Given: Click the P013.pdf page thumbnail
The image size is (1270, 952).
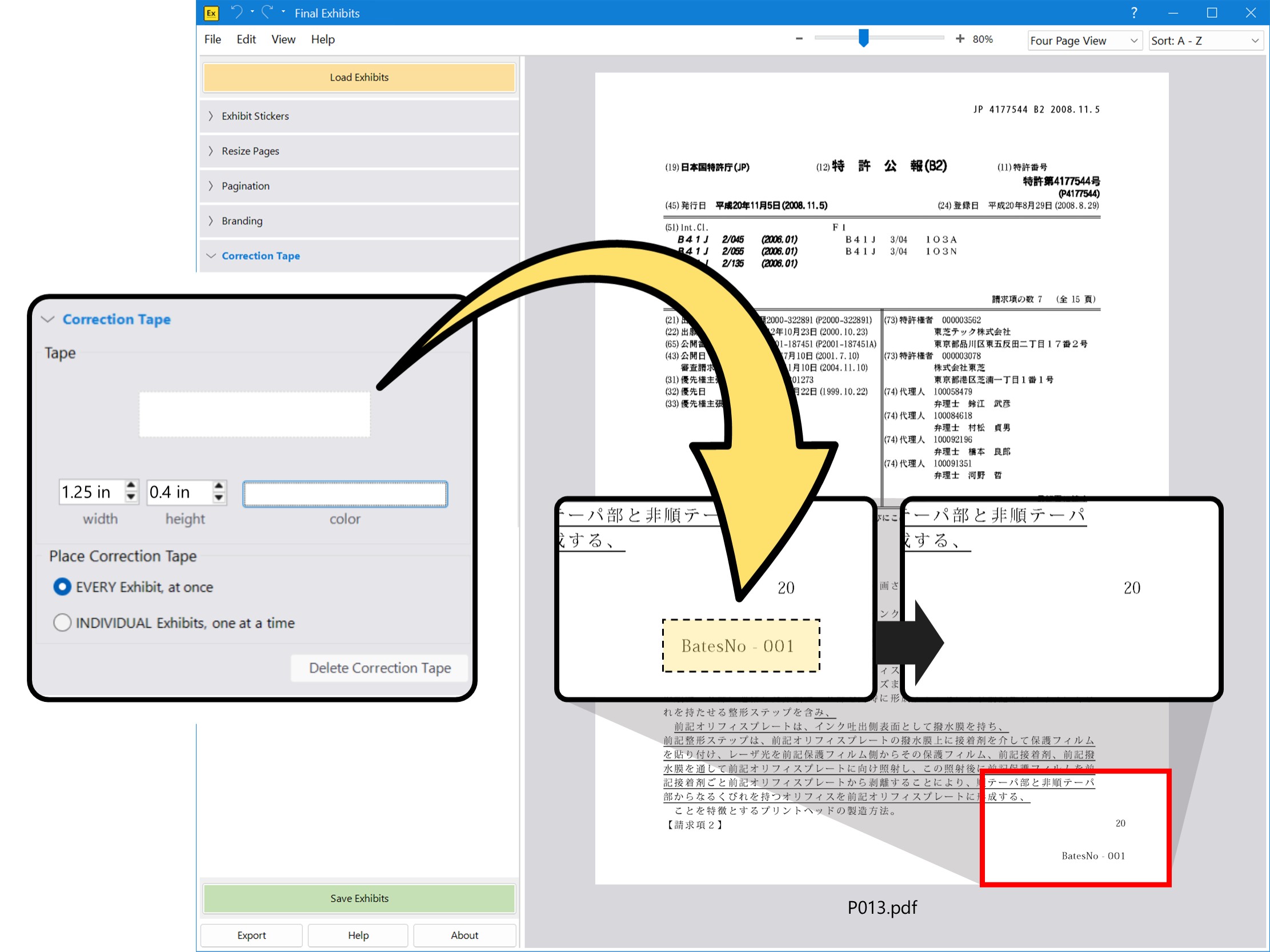Looking at the screenshot, I should pos(882,478).
